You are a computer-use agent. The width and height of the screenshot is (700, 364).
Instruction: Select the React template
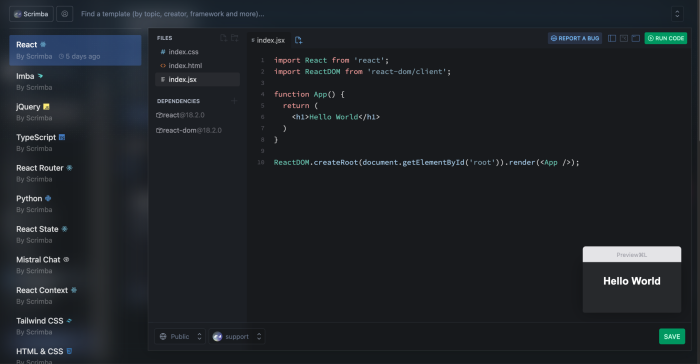(75, 50)
